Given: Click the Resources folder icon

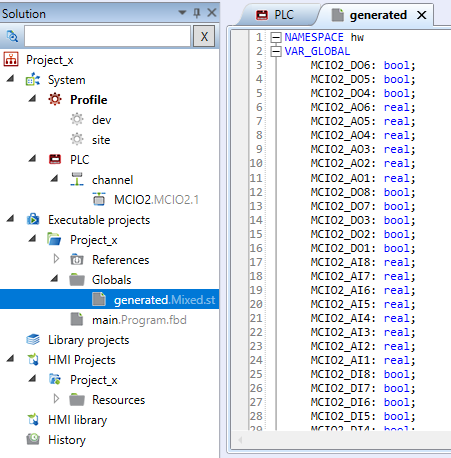Looking at the screenshot, I should point(77,399).
